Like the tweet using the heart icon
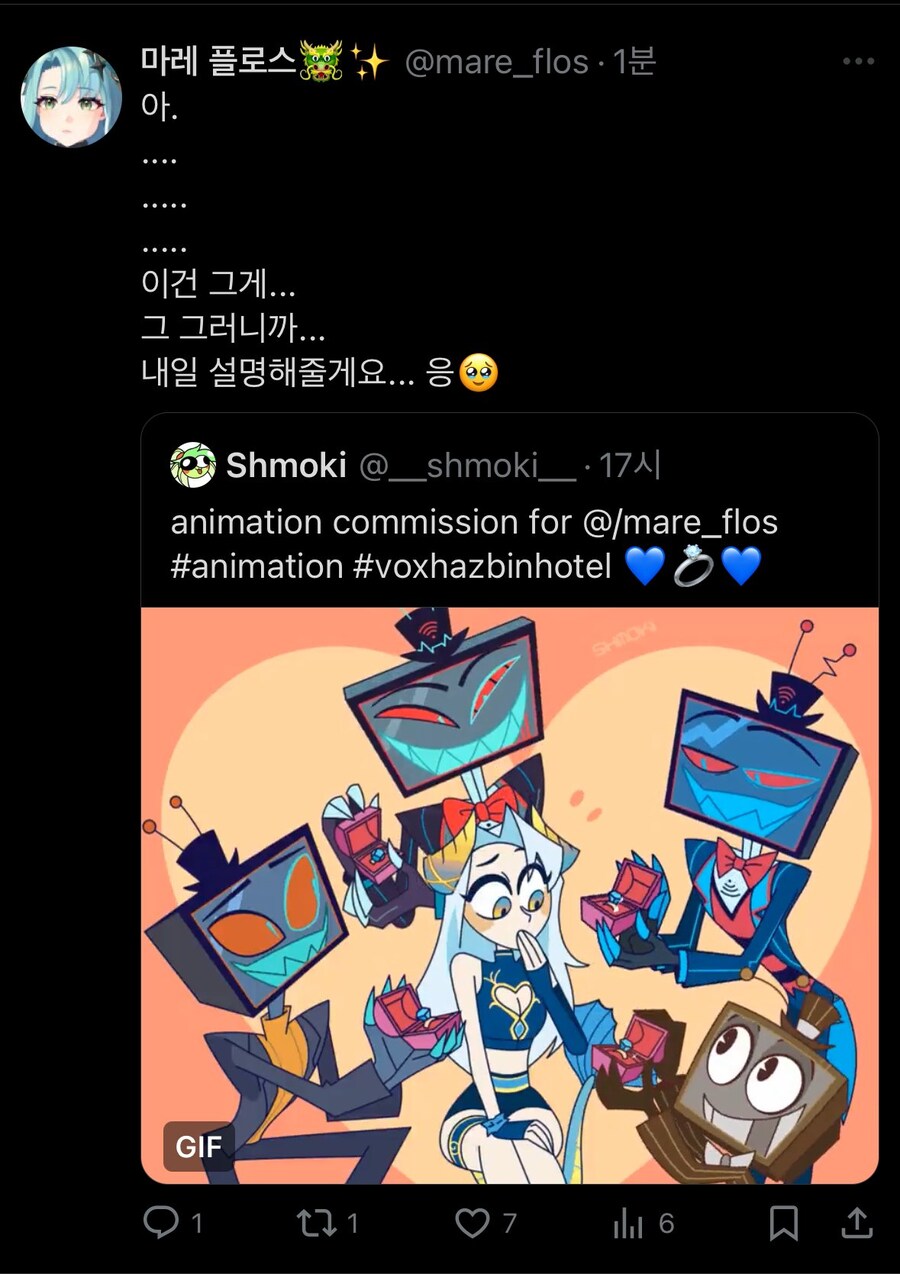Screen dimensions: 900x1274 tap(471, 1222)
